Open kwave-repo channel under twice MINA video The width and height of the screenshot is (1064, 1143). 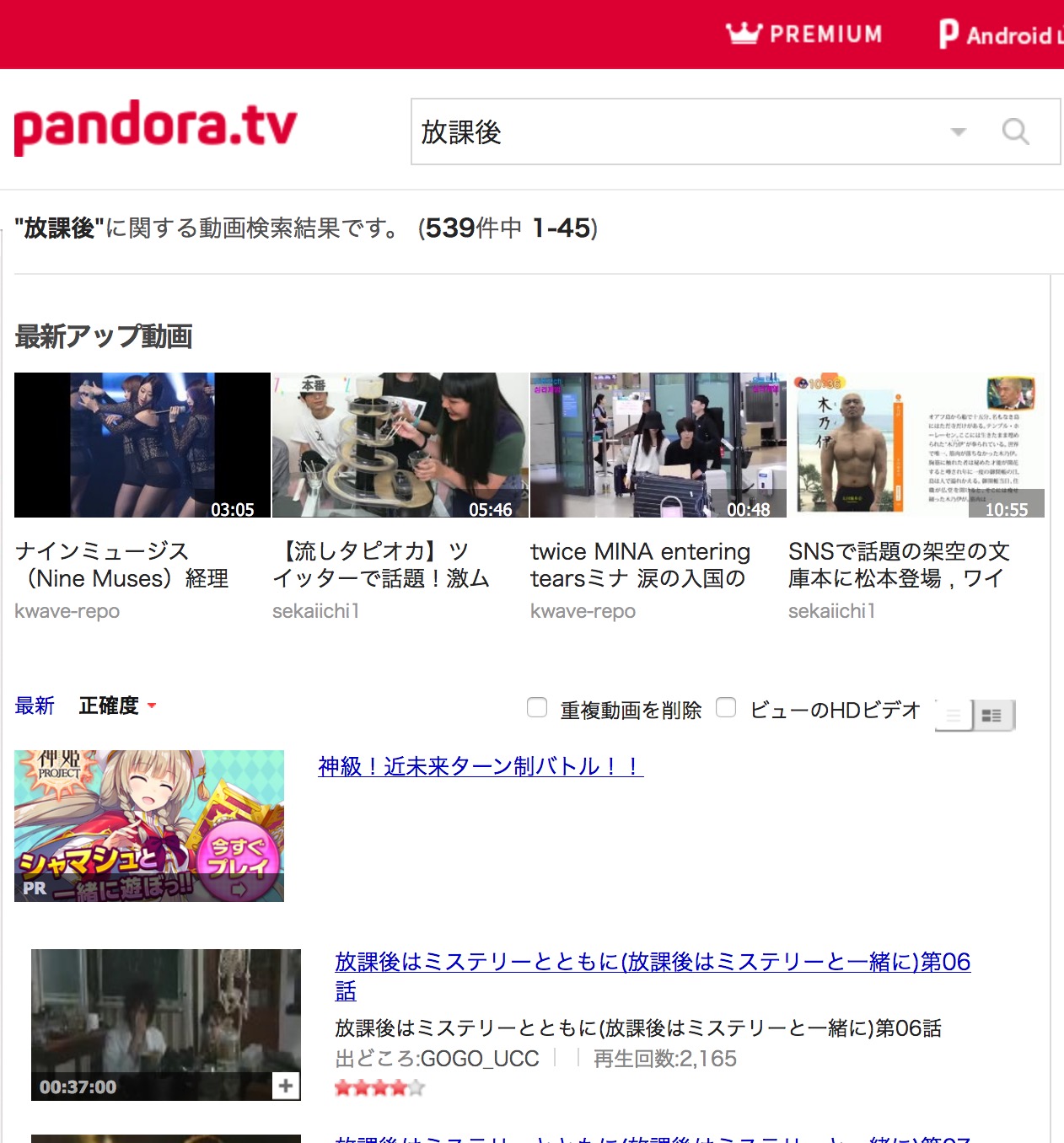pyautogui.click(x=583, y=611)
